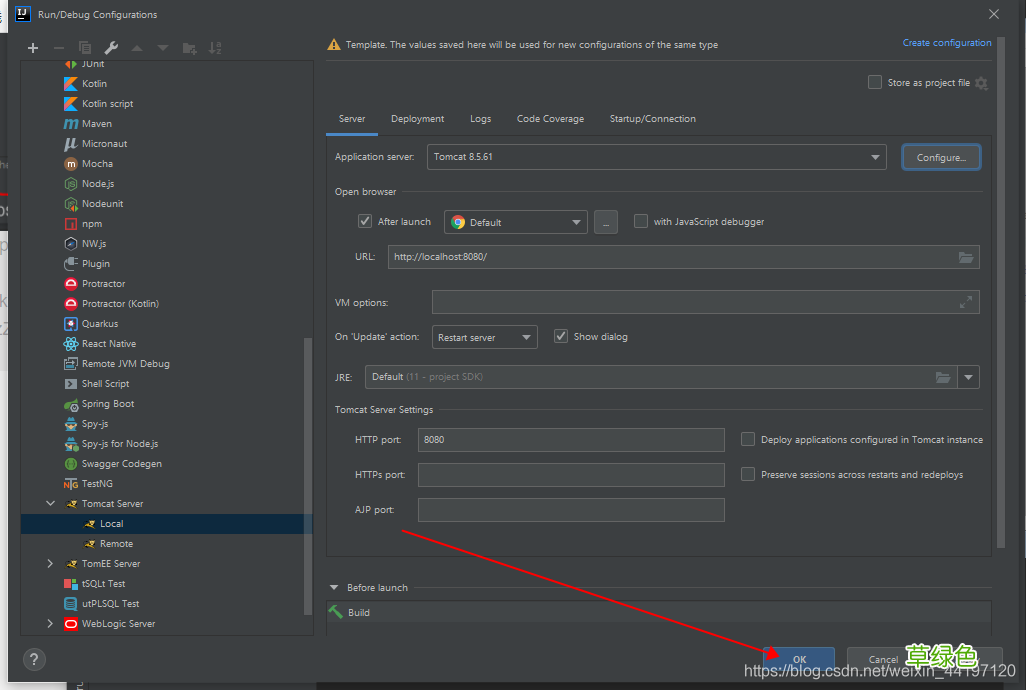Select Spring Boot in the configuration list
This screenshot has width=1026, height=690.
[x=108, y=404]
